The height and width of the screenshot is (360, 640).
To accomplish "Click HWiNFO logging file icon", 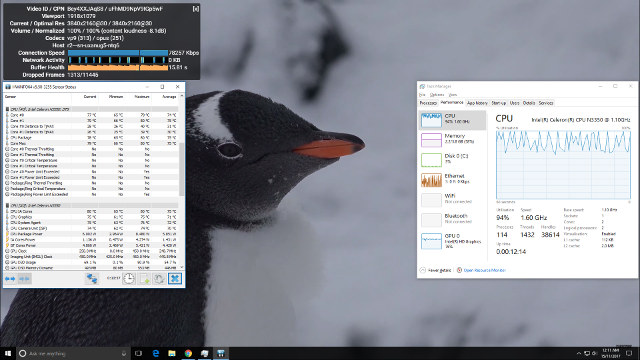I will 144,278.
